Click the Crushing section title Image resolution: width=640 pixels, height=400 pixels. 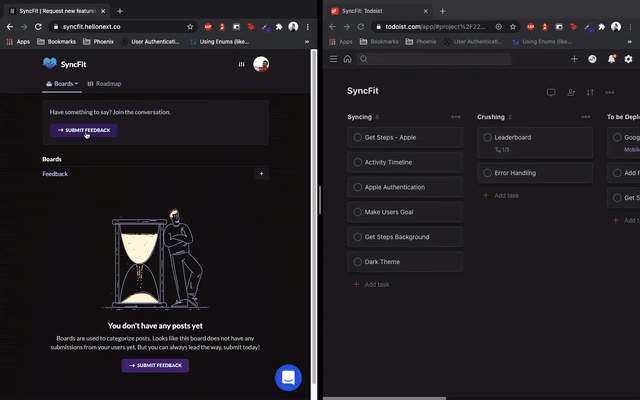(x=491, y=117)
